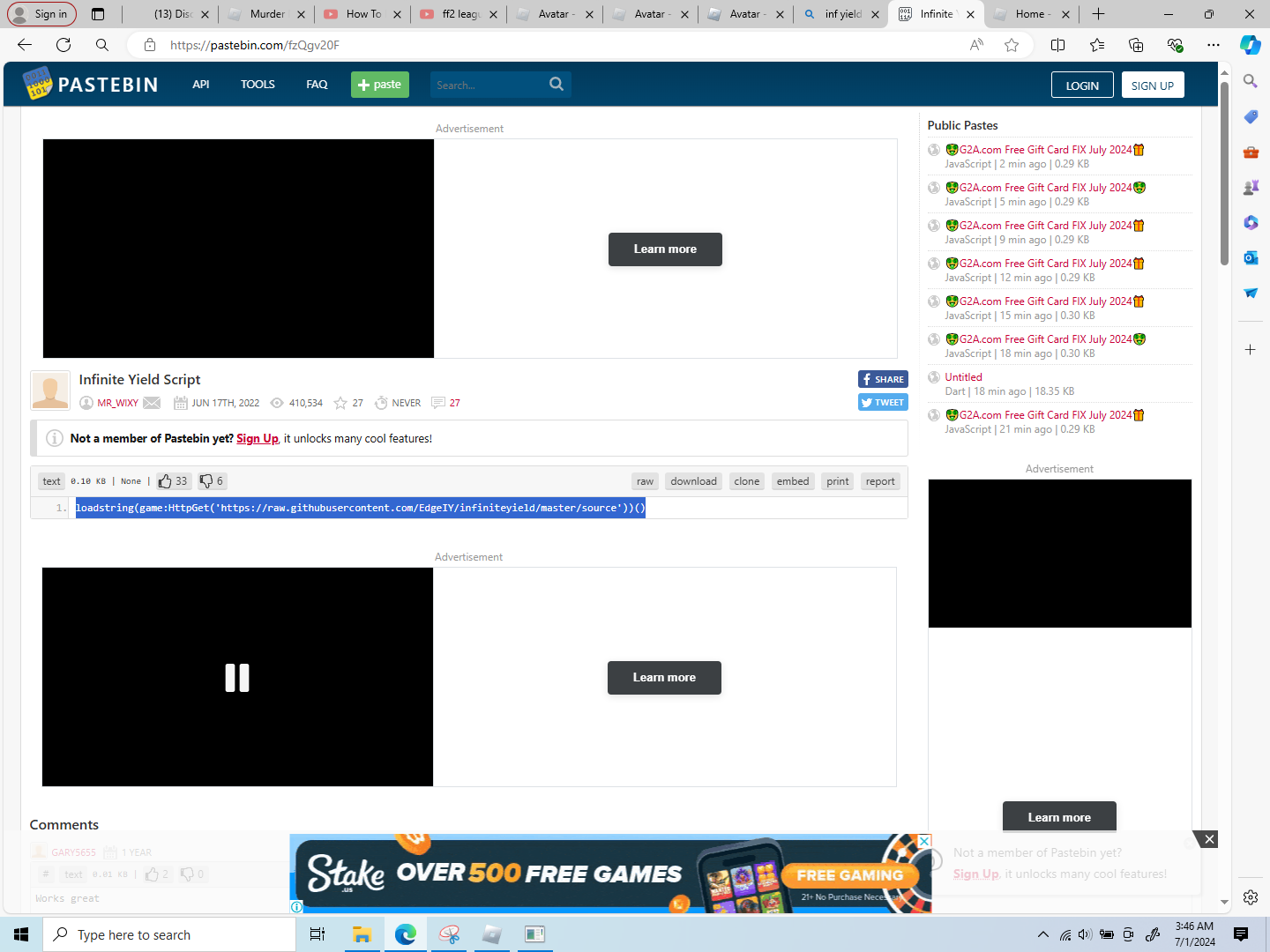Open the Edge sidebar Shopping tag icon
The width and height of the screenshot is (1270, 952).
[x=1251, y=116]
